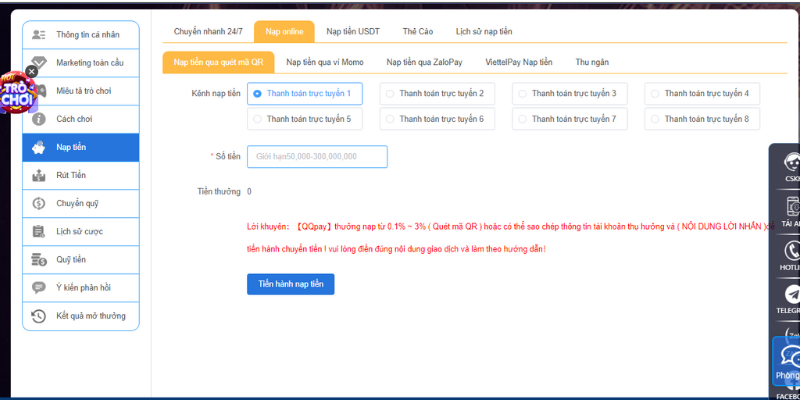This screenshot has height=400, width=800.
Task: Choose Thanh toán trực tuyến 4 option
Action: point(654,94)
